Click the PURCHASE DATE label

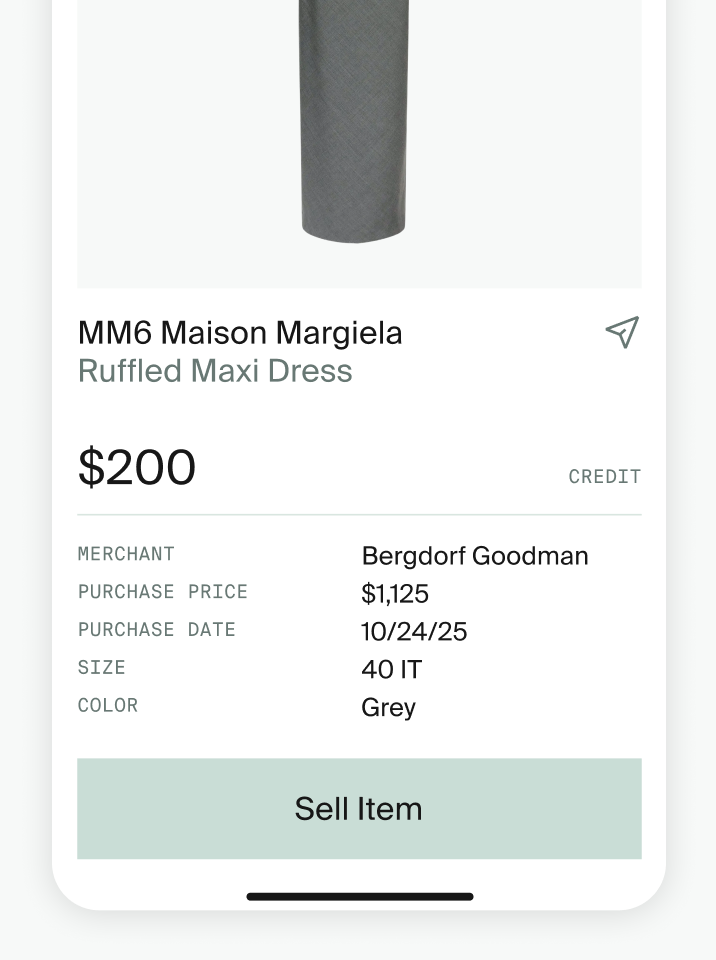(x=157, y=630)
